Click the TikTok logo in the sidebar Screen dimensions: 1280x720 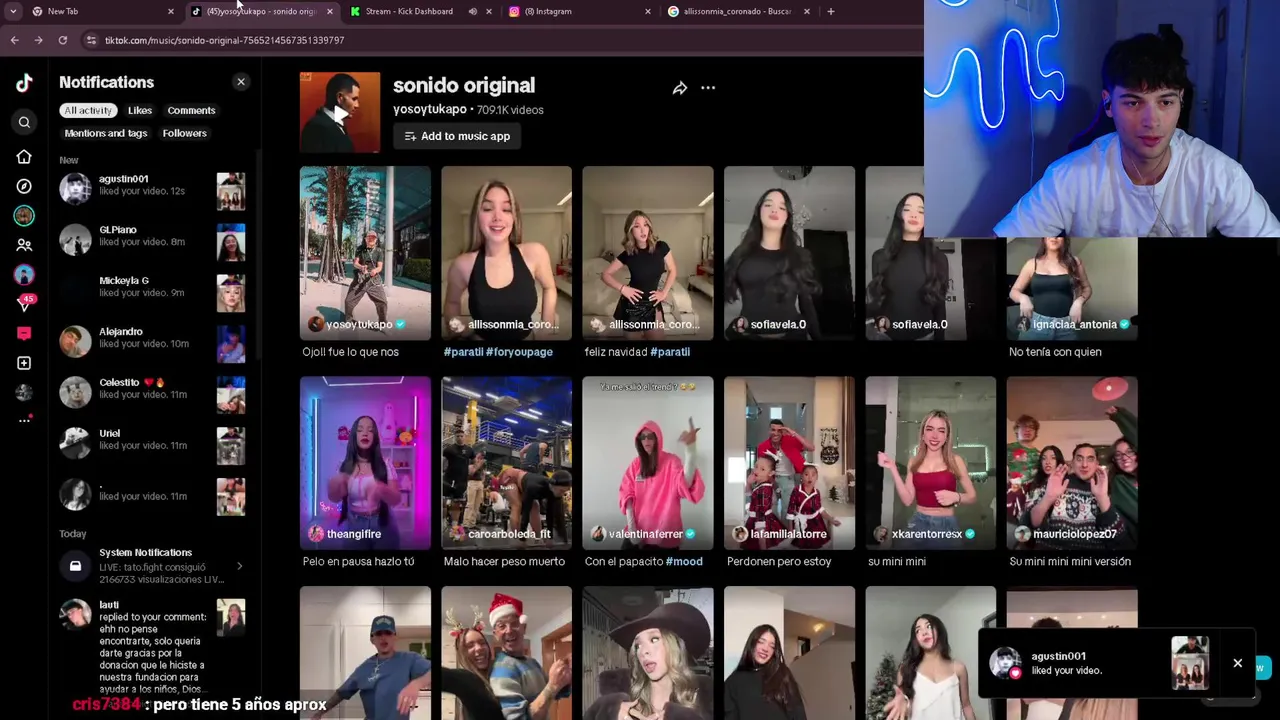pyautogui.click(x=24, y=83)
